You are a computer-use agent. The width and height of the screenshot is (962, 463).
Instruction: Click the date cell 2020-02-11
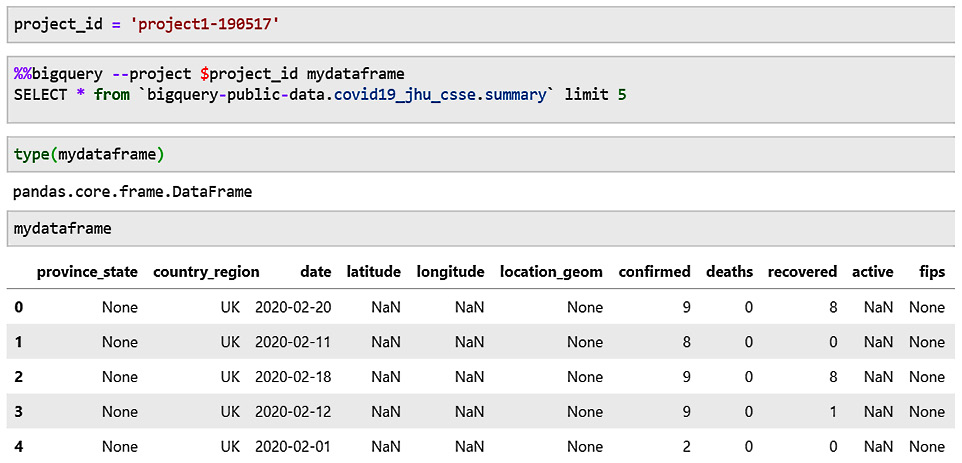pos(293,342)
